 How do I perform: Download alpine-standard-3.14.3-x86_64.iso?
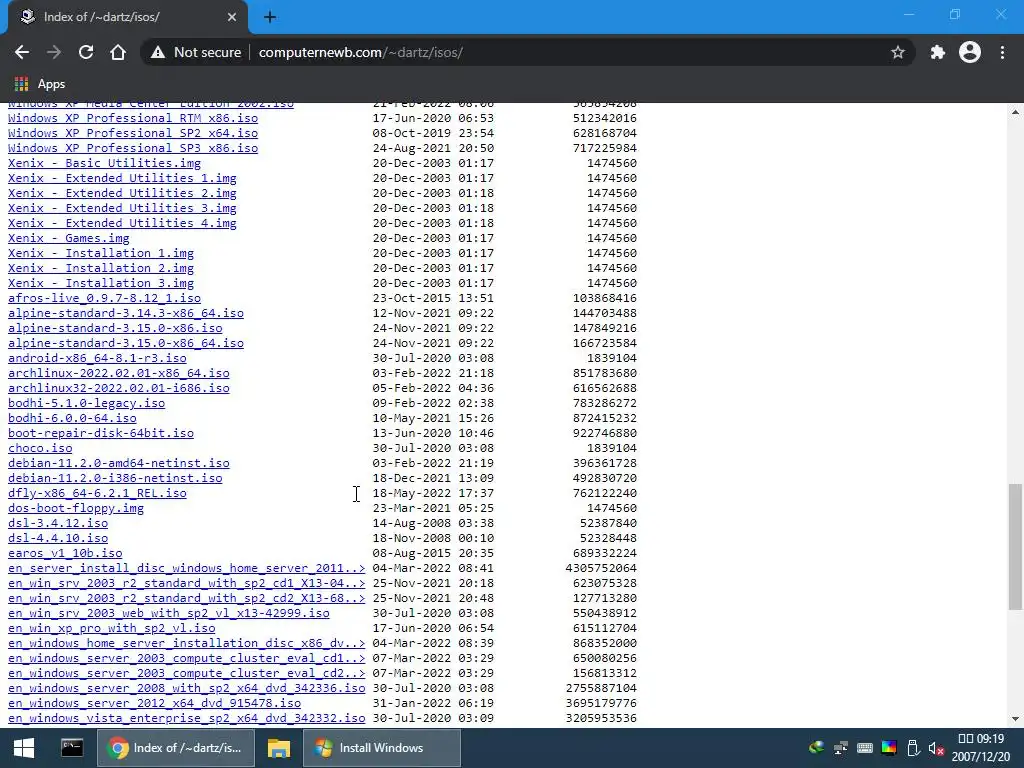pos(125,313)
